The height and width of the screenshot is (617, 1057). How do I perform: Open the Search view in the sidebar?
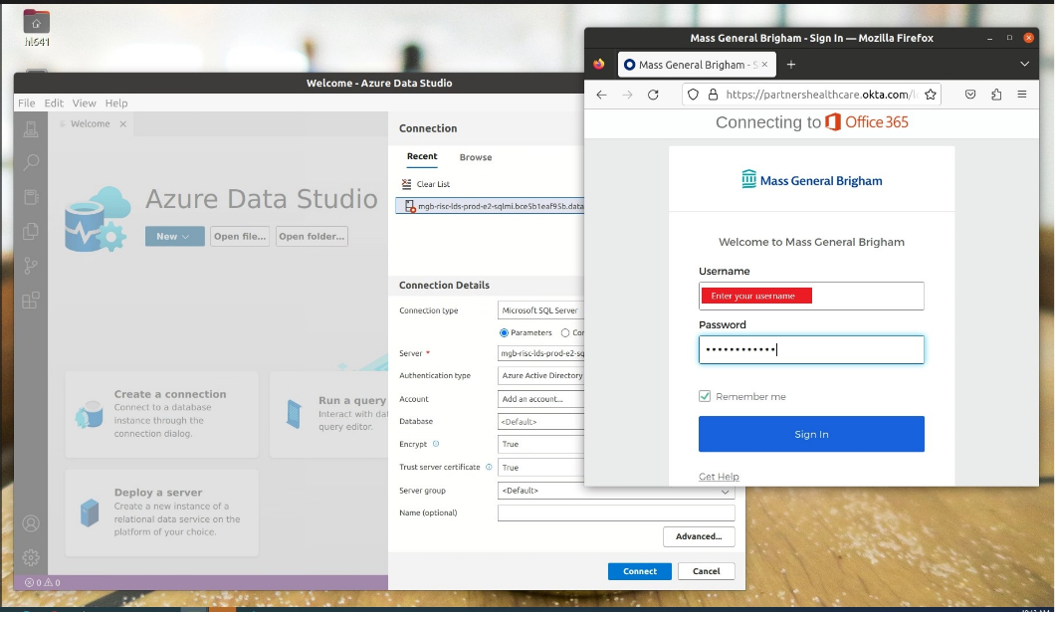[31, 162]
